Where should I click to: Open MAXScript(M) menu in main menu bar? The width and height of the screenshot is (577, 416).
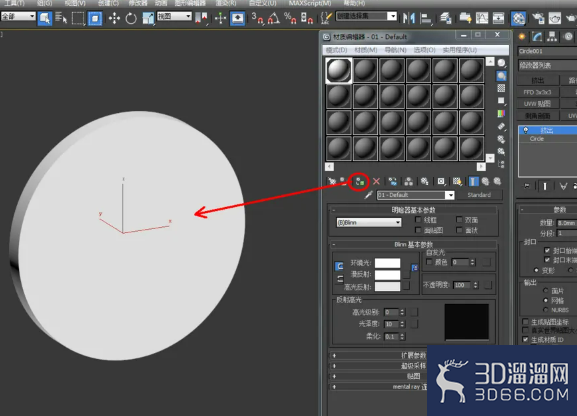pos(310,3)
